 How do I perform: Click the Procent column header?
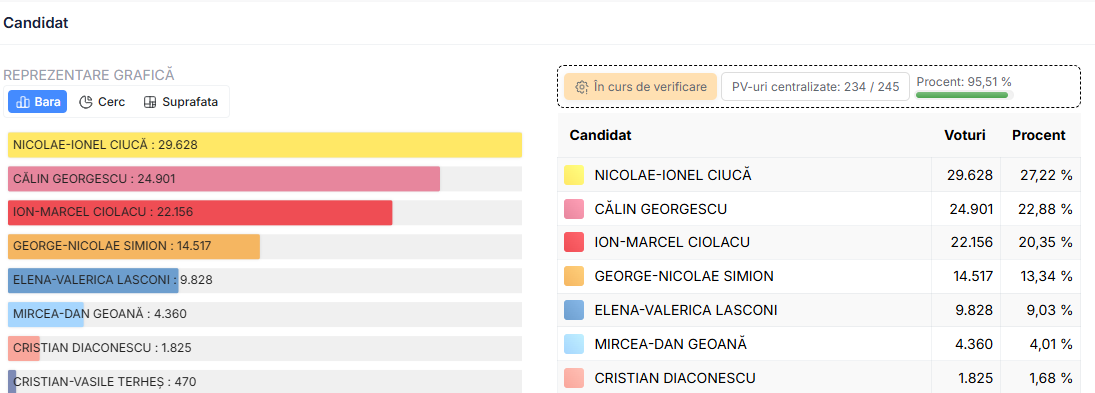coord(1038,135)
